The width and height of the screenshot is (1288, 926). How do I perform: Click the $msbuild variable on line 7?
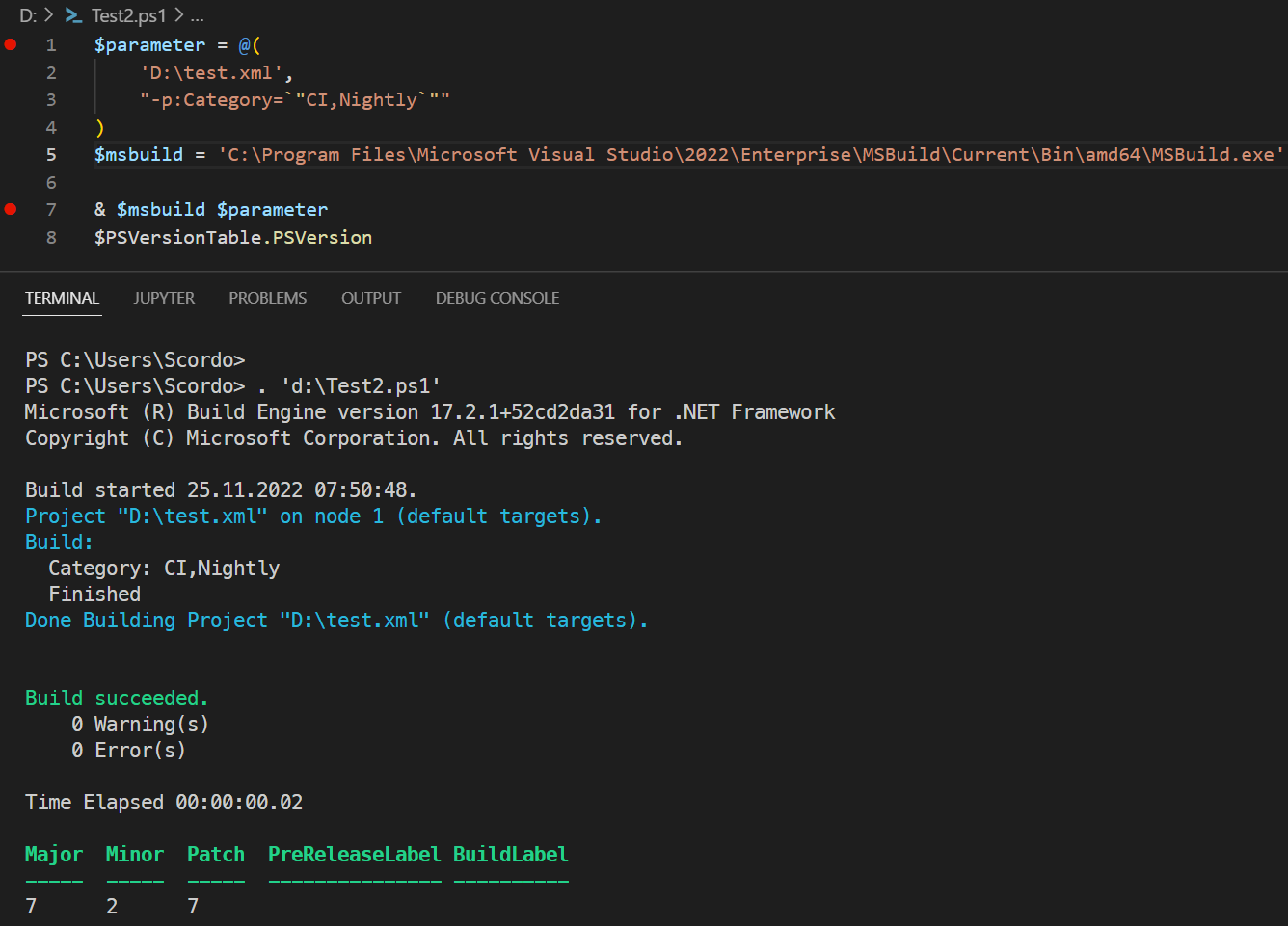(x=162, y=209)
